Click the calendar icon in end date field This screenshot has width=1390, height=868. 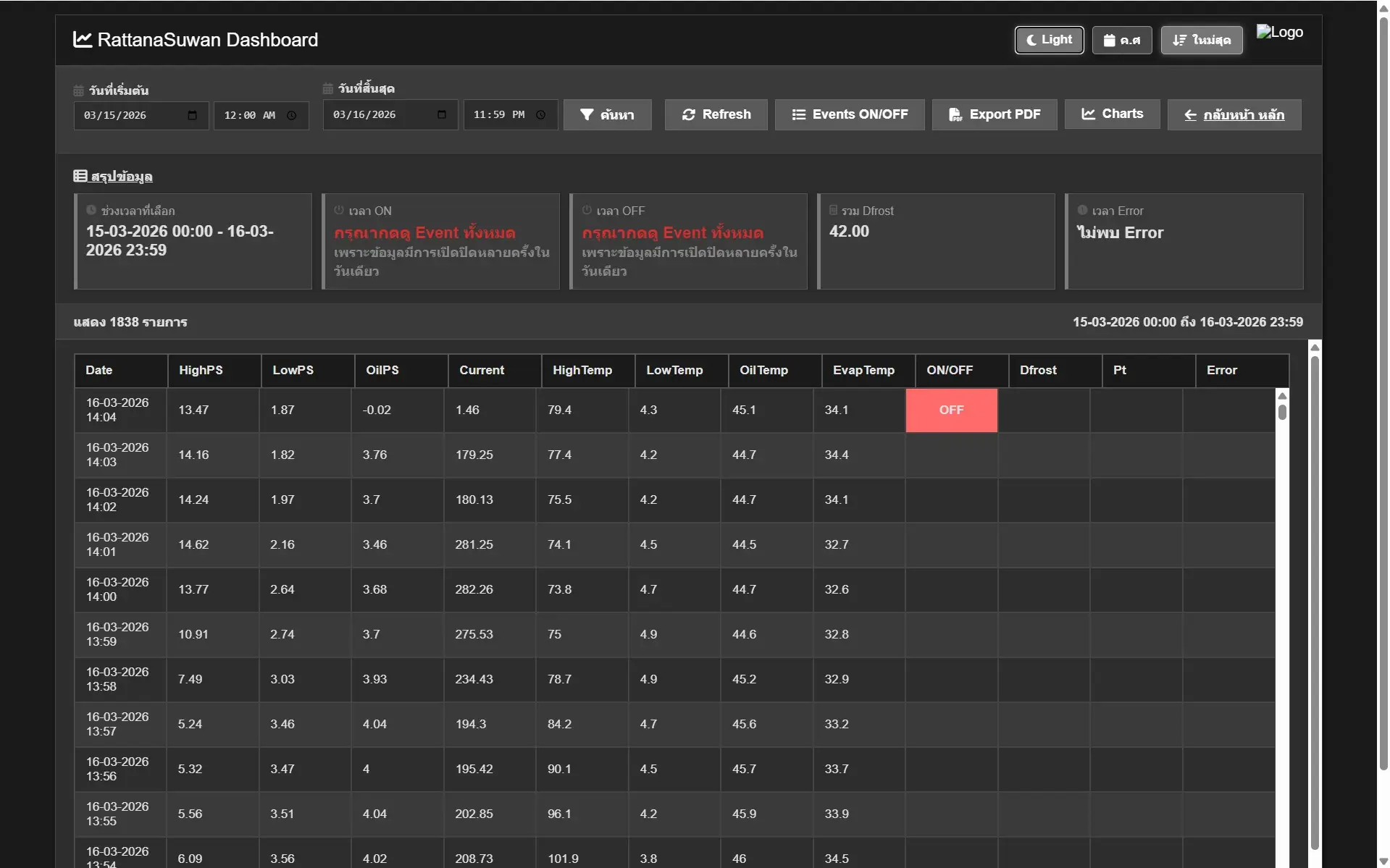point(442,115)
